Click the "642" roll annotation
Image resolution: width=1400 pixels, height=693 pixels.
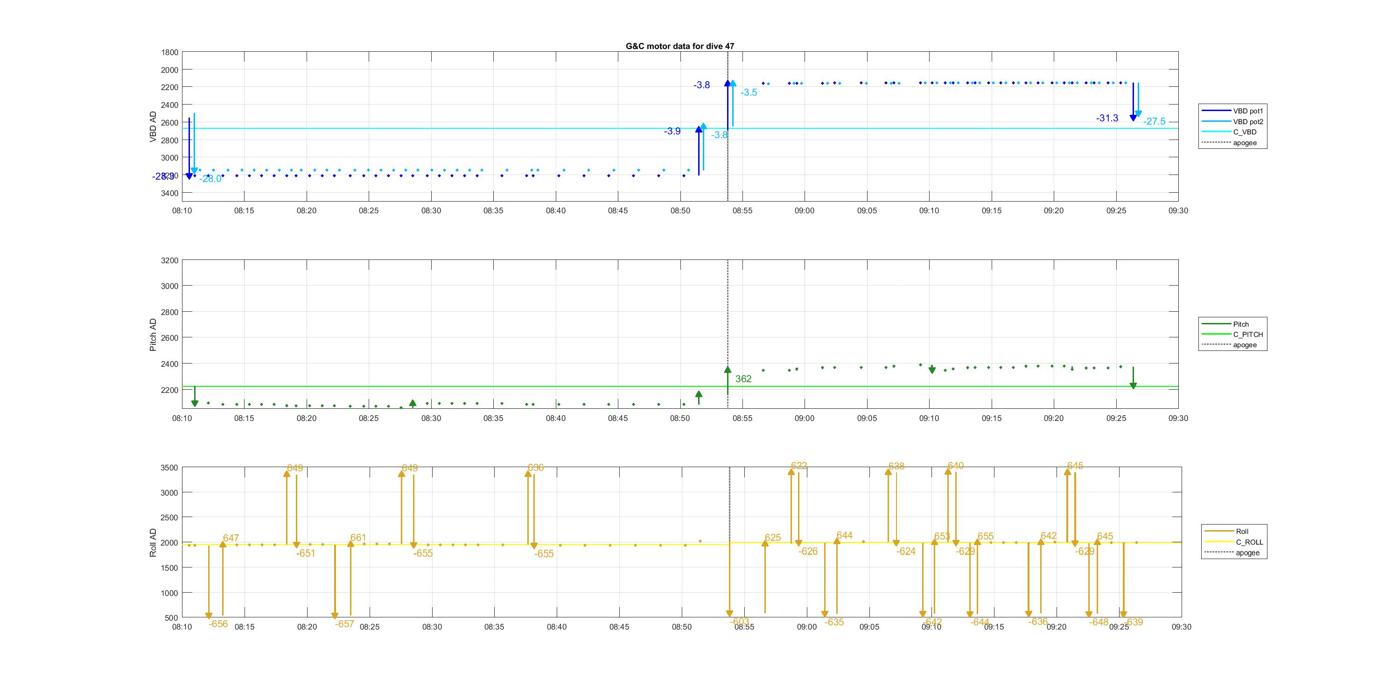[1049, 536]
